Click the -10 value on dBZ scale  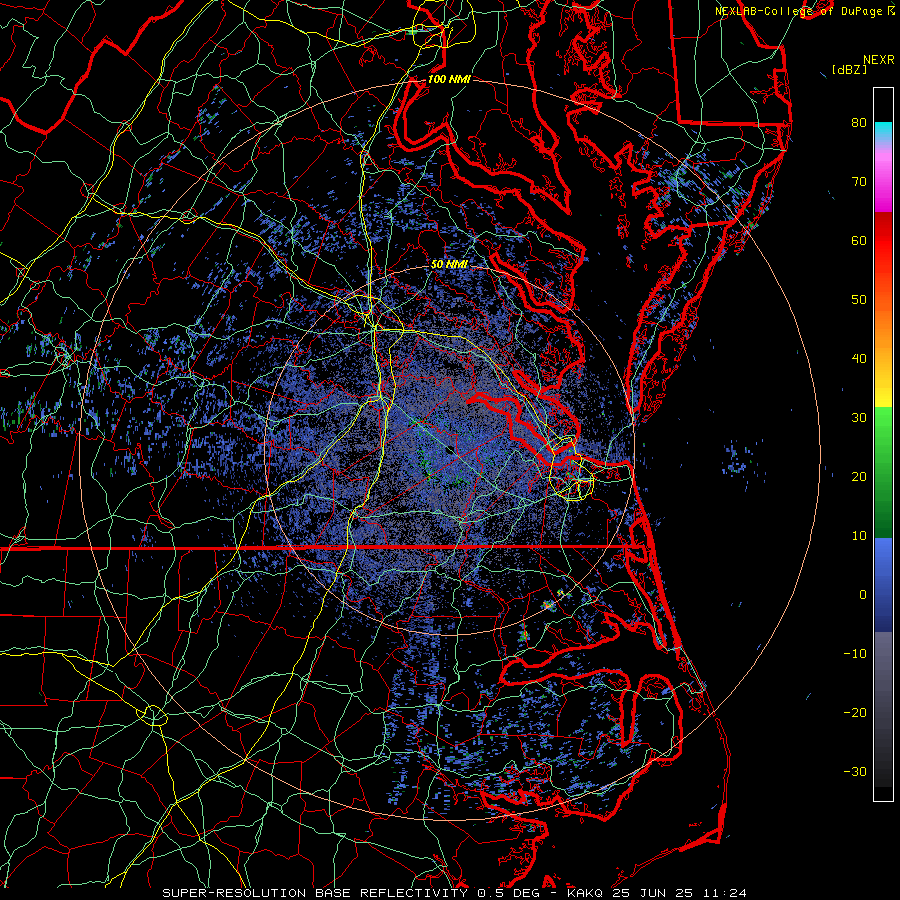tap(855, 653)
